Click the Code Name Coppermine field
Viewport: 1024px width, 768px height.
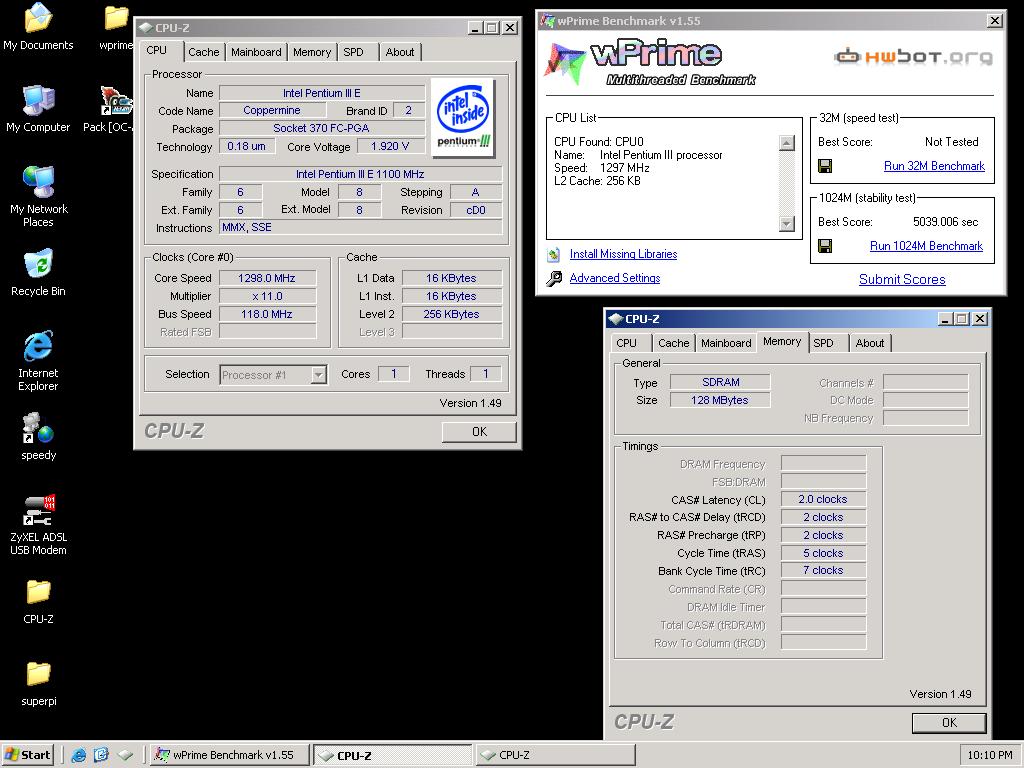(272, 110)
